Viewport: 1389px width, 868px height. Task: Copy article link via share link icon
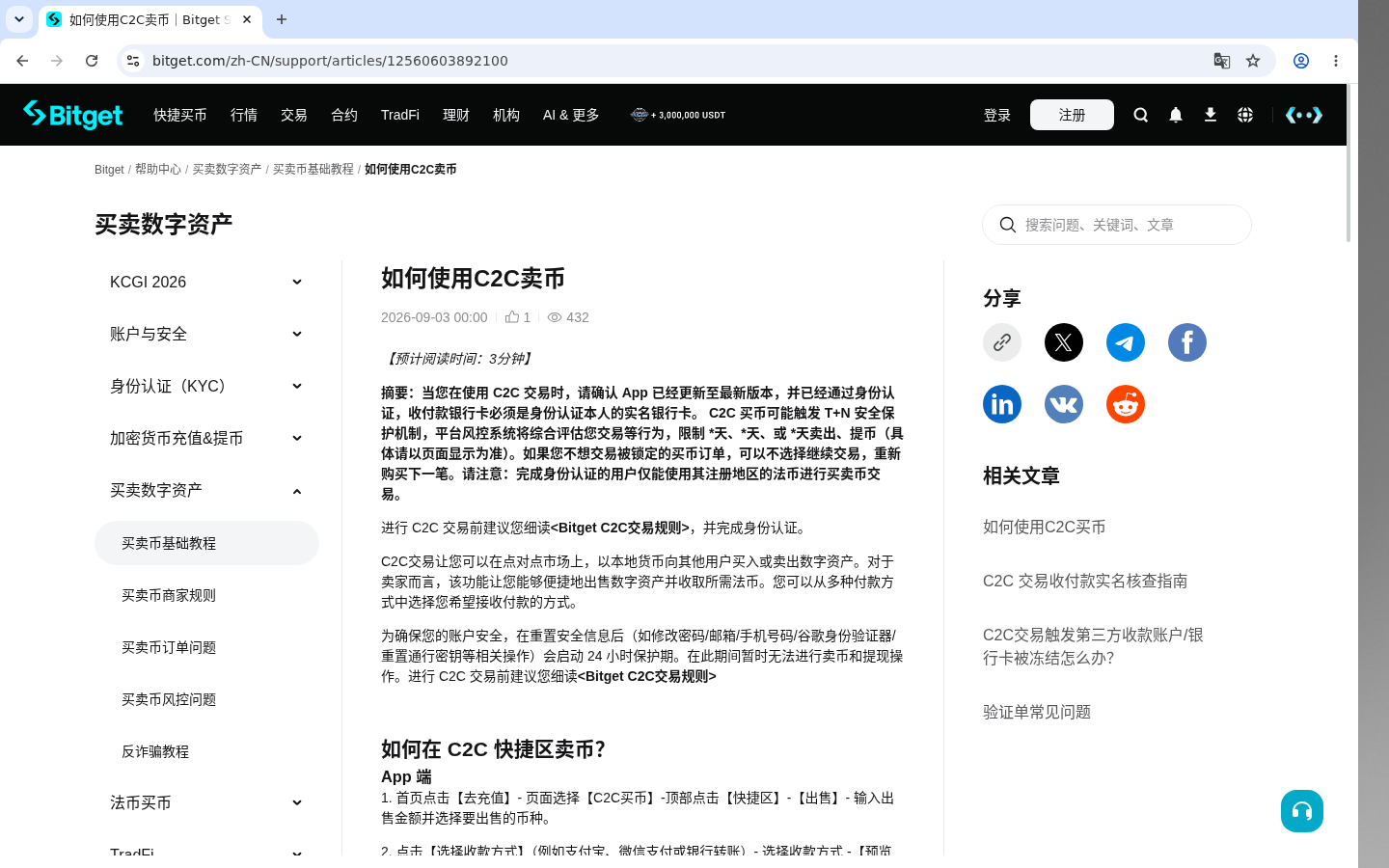point(1002,342)
